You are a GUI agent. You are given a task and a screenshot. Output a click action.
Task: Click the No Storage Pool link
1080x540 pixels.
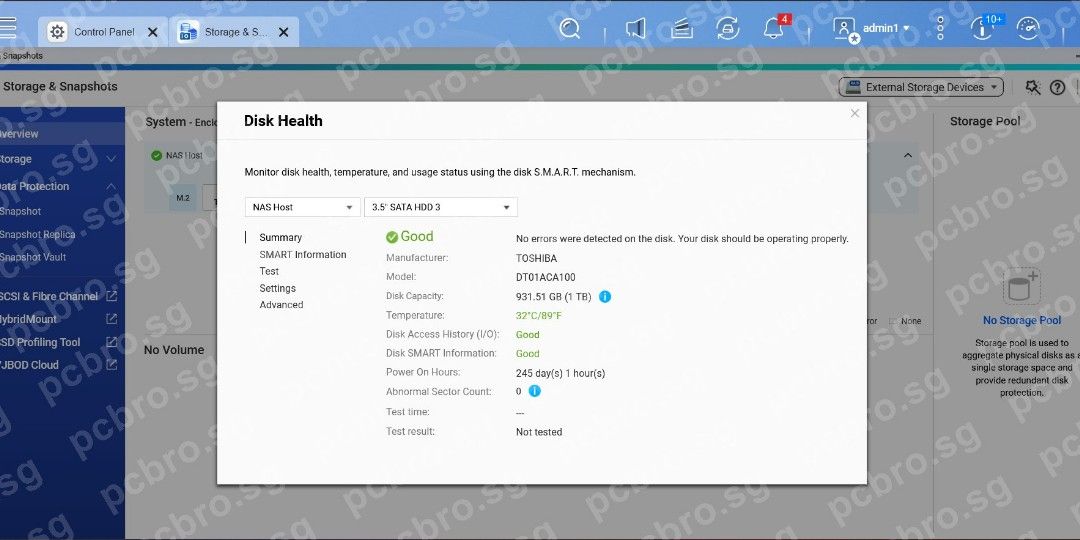pyautogui.click(x=1022, y=321)
